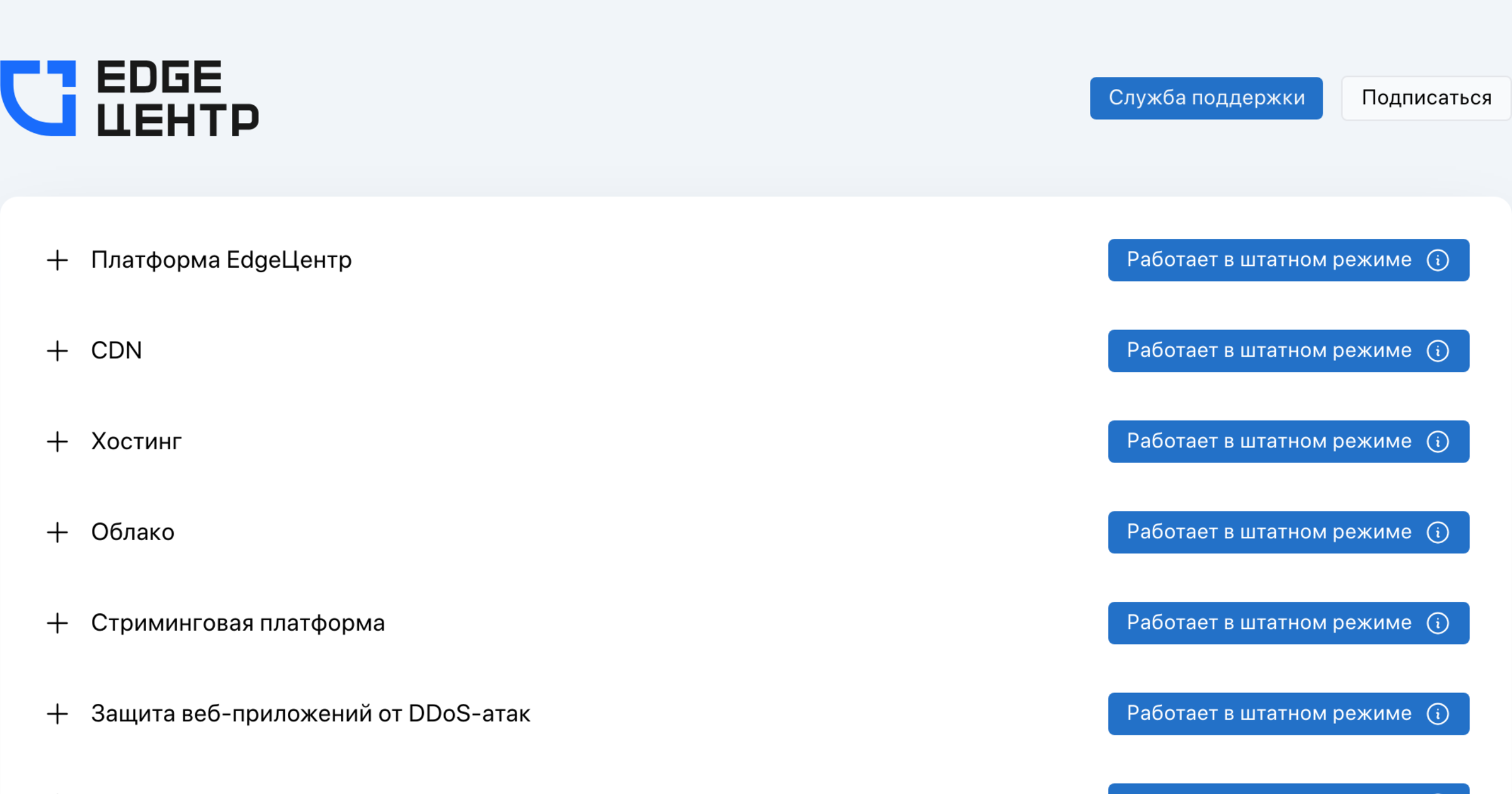Click info icon in DDoS protection status

(1438, 714)
